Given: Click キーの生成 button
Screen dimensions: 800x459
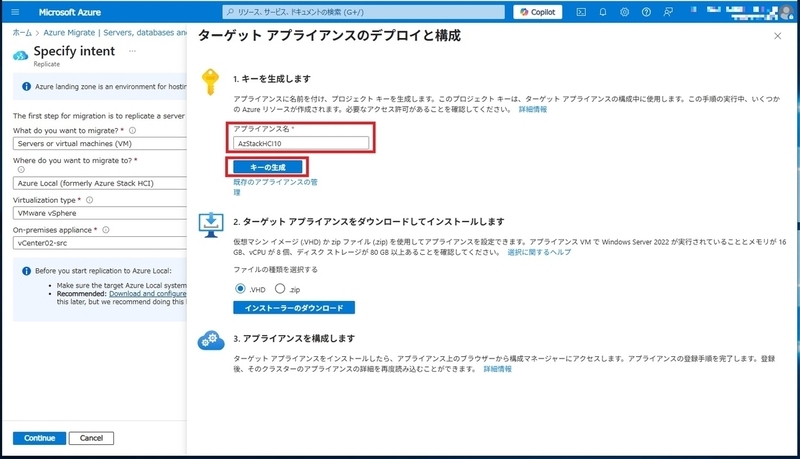Looking at the screenshot, I should [x=268, y=167].
